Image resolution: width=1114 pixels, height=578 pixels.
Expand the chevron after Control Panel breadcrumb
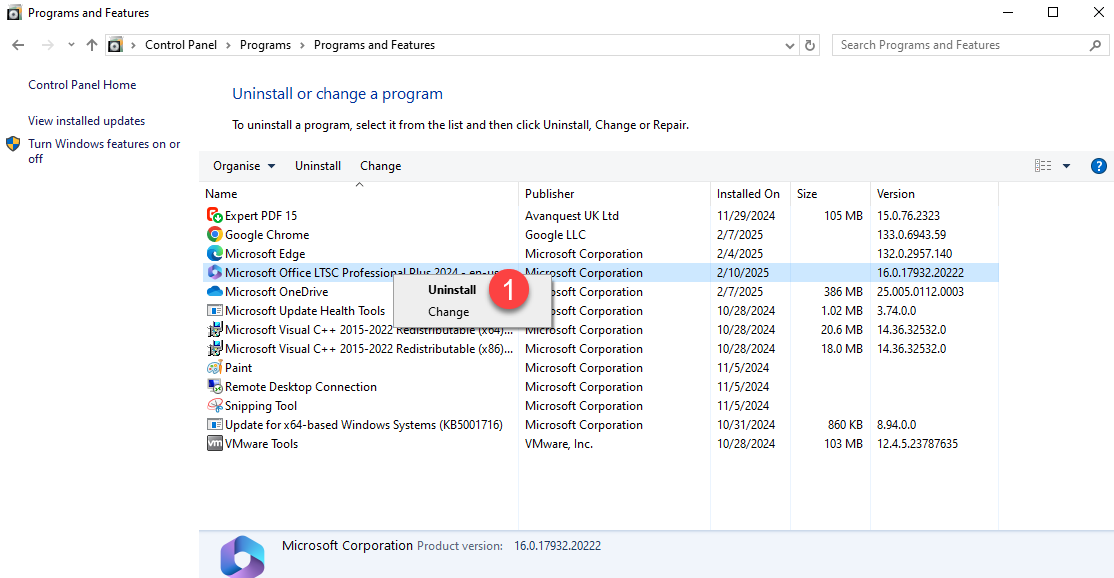[228, 45]
